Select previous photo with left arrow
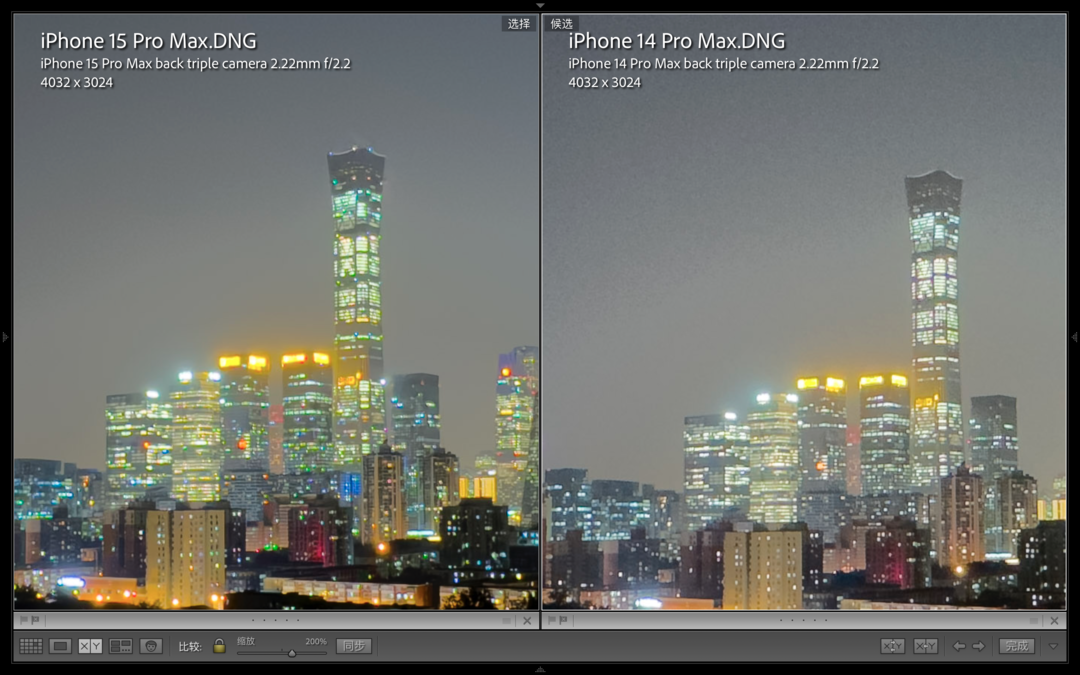1080x675 pixels. coord(959,646)
